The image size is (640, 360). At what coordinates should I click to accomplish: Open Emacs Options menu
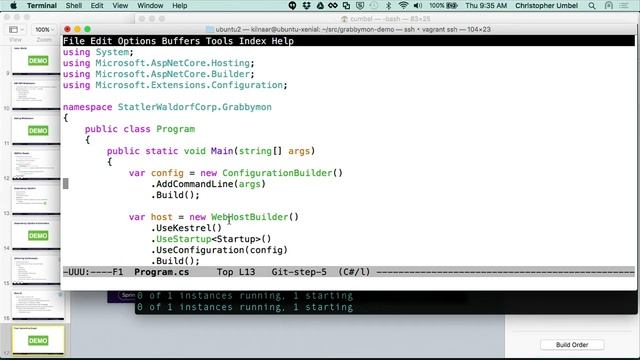(x=137, y=41)
